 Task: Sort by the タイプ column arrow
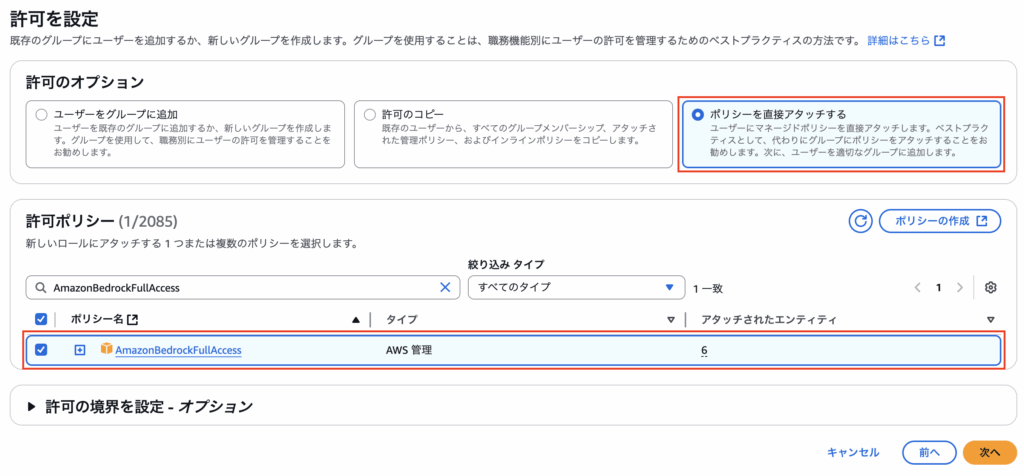tap(670, 320)
